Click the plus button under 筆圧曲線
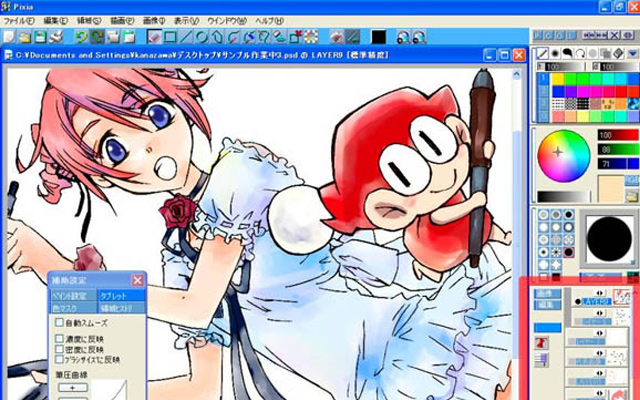Viewport: 640px width, 400px height. (x=73, y=387)
